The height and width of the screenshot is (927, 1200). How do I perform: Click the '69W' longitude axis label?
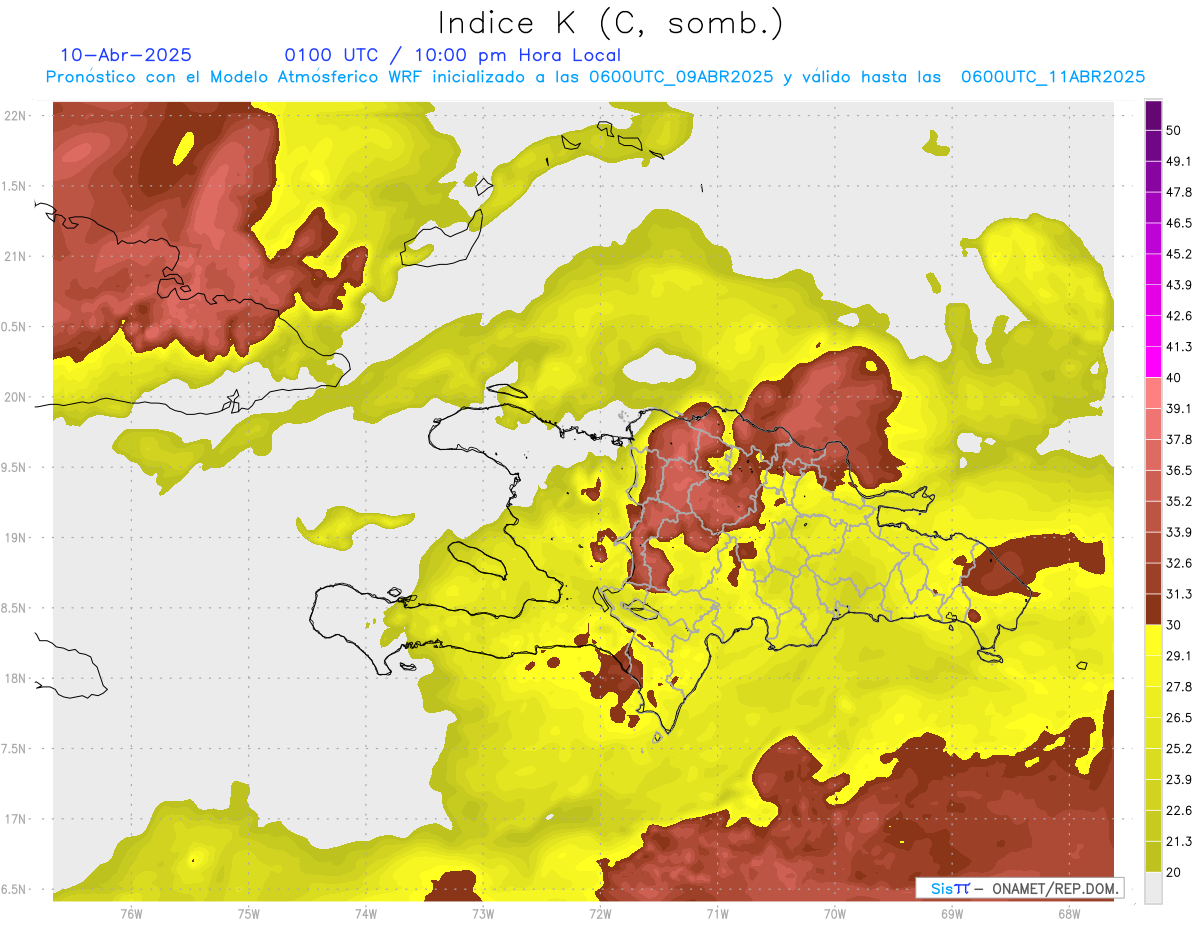click(x=951, y=913)
